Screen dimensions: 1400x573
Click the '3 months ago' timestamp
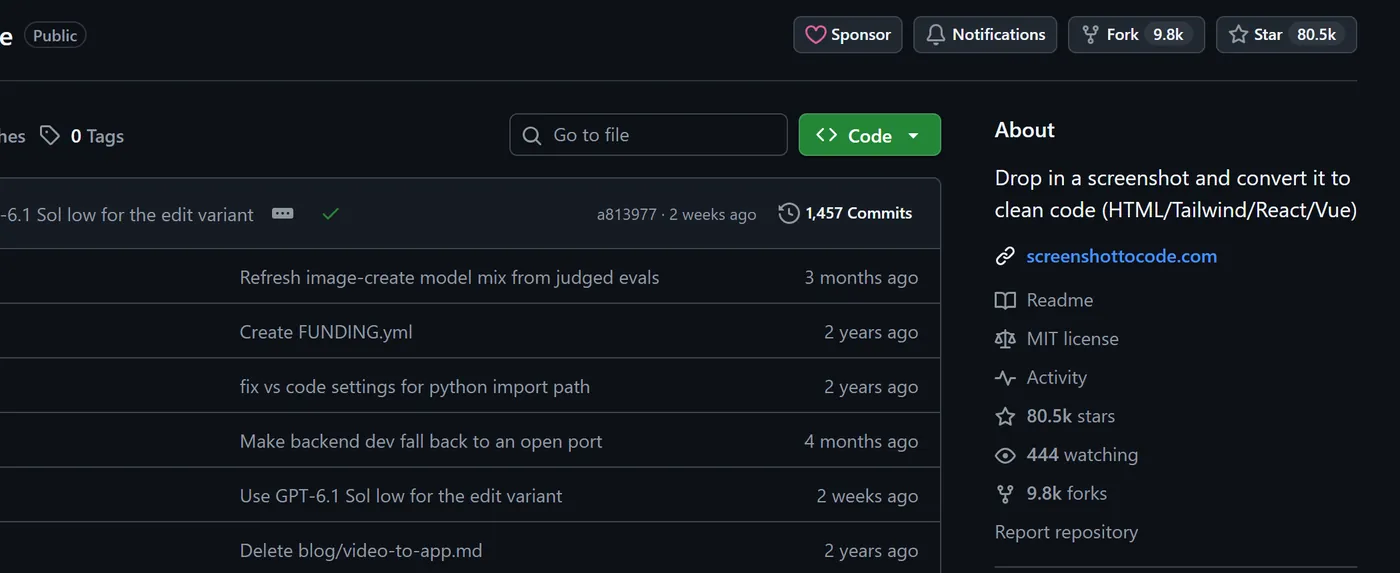[x=861, y=277]
